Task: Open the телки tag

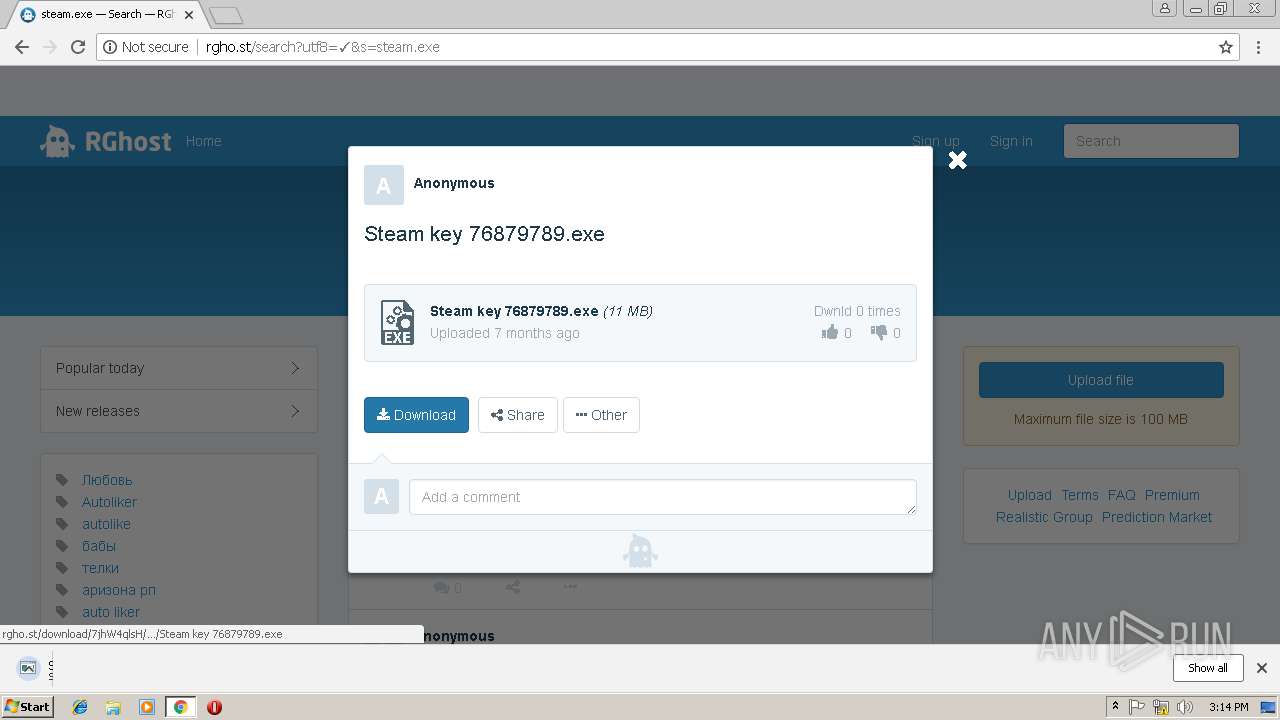Action: coord(100,568)
